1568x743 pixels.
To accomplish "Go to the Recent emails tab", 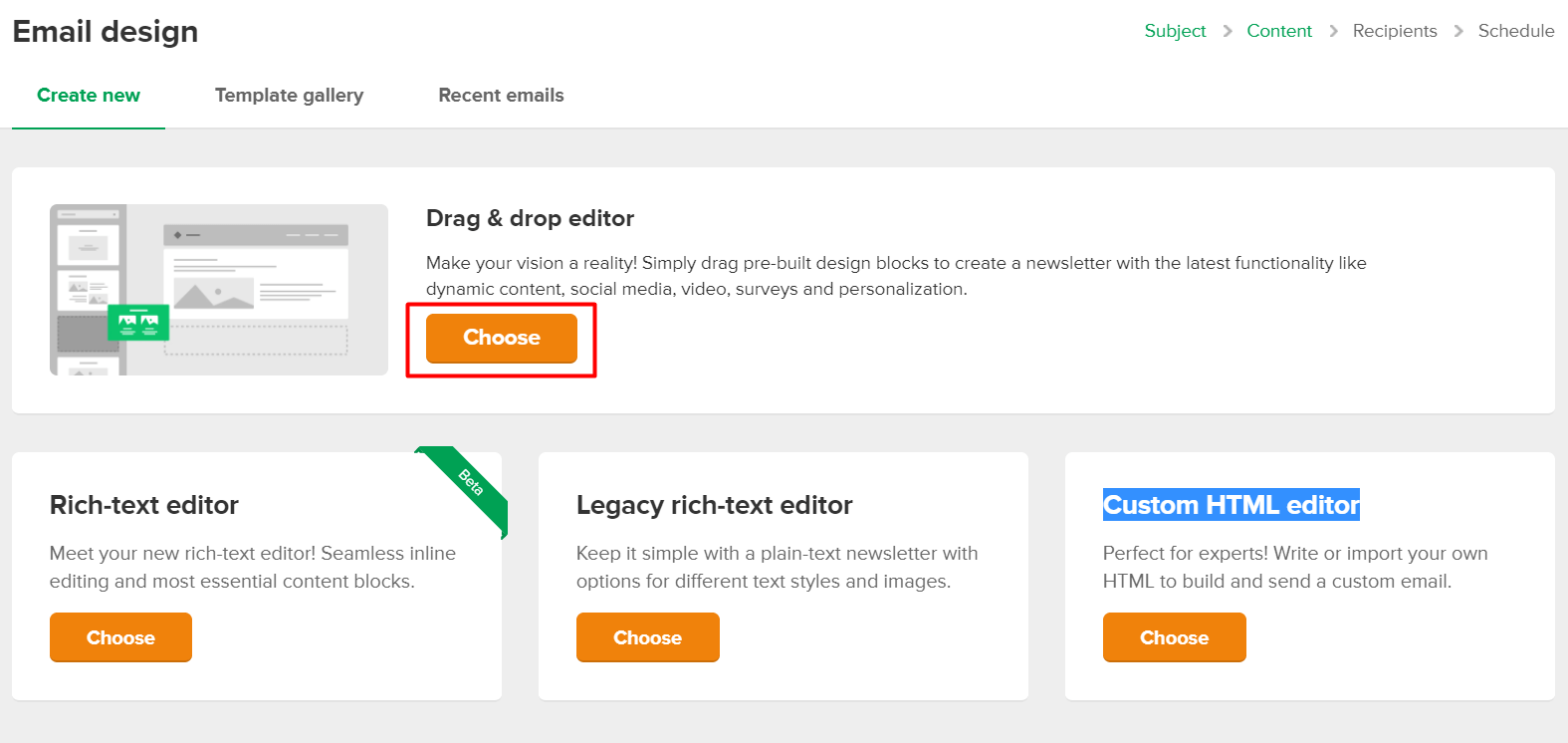I will click(x=501, y=96).
